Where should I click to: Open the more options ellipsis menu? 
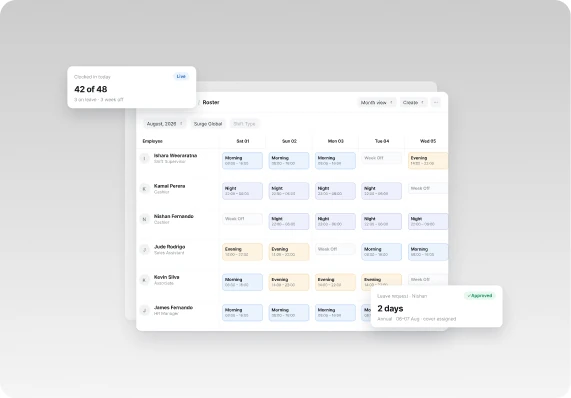click(436, 103)
